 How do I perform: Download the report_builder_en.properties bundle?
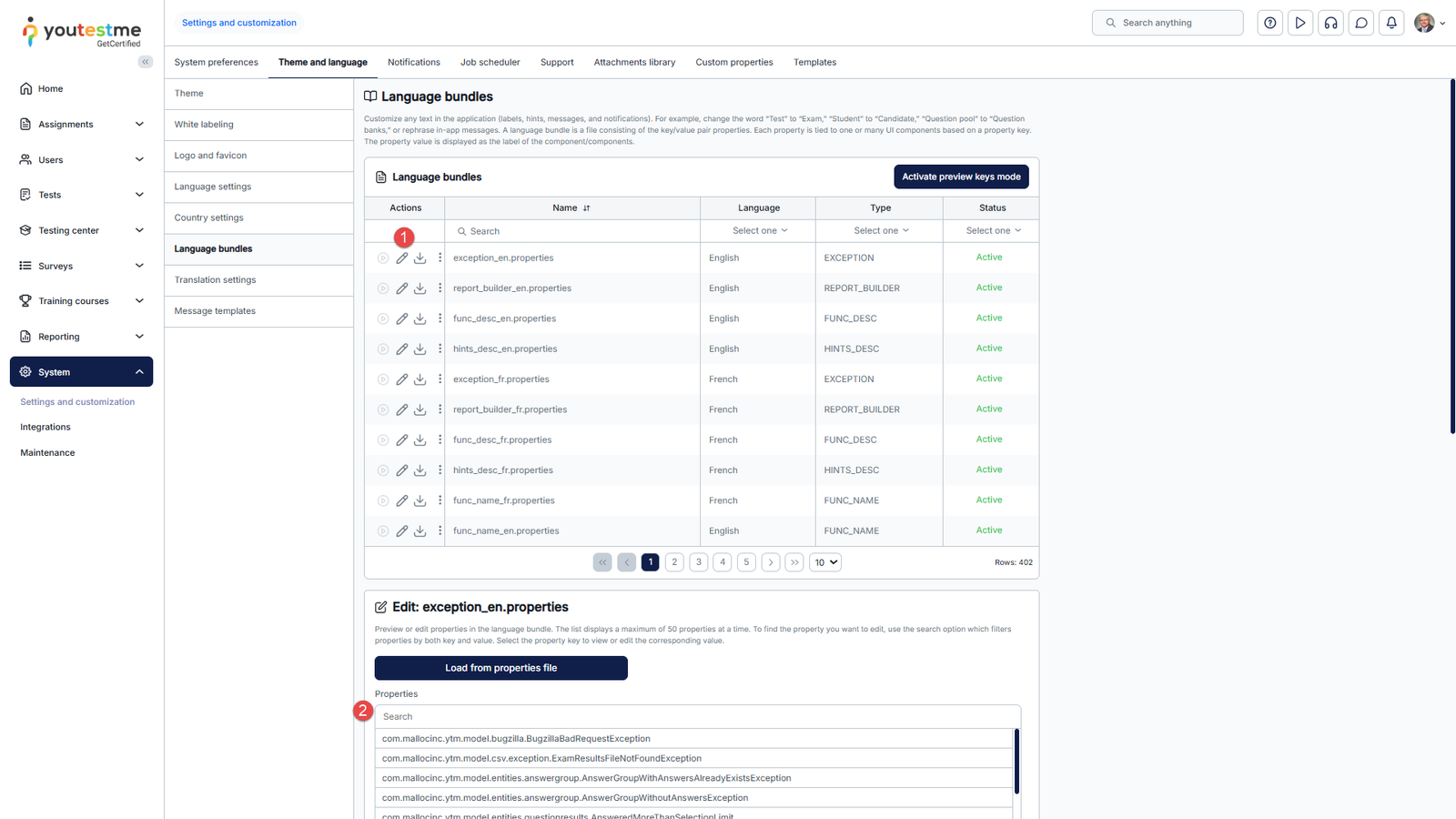click(x=420, y=288)
